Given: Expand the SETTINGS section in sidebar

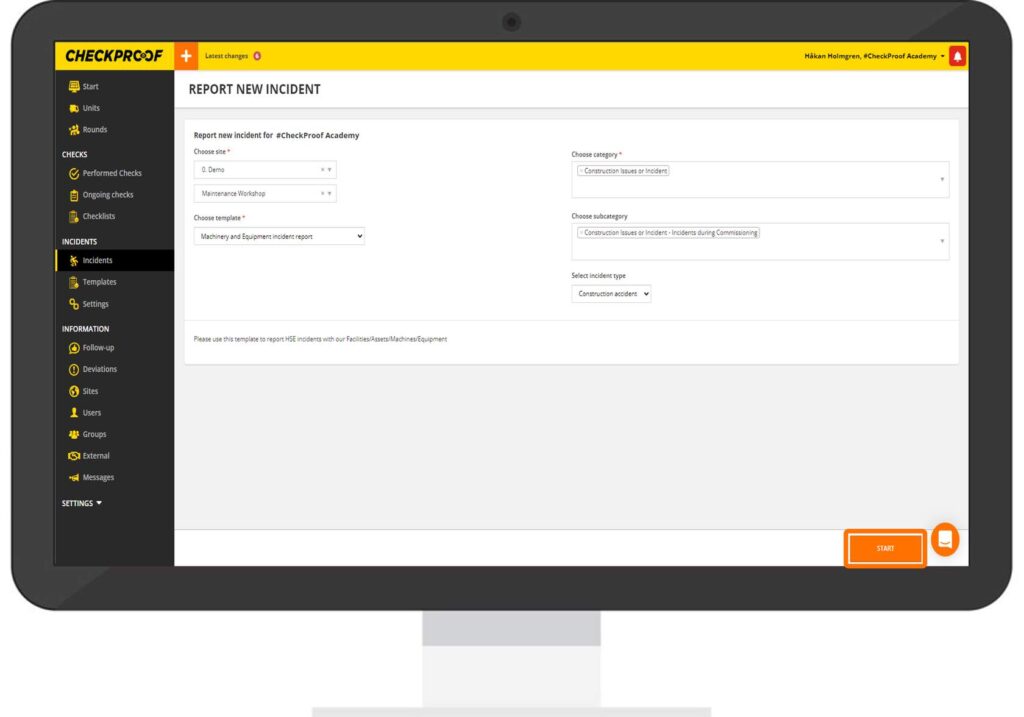Looking at the screenshot, I should click(x=82, y=504).
